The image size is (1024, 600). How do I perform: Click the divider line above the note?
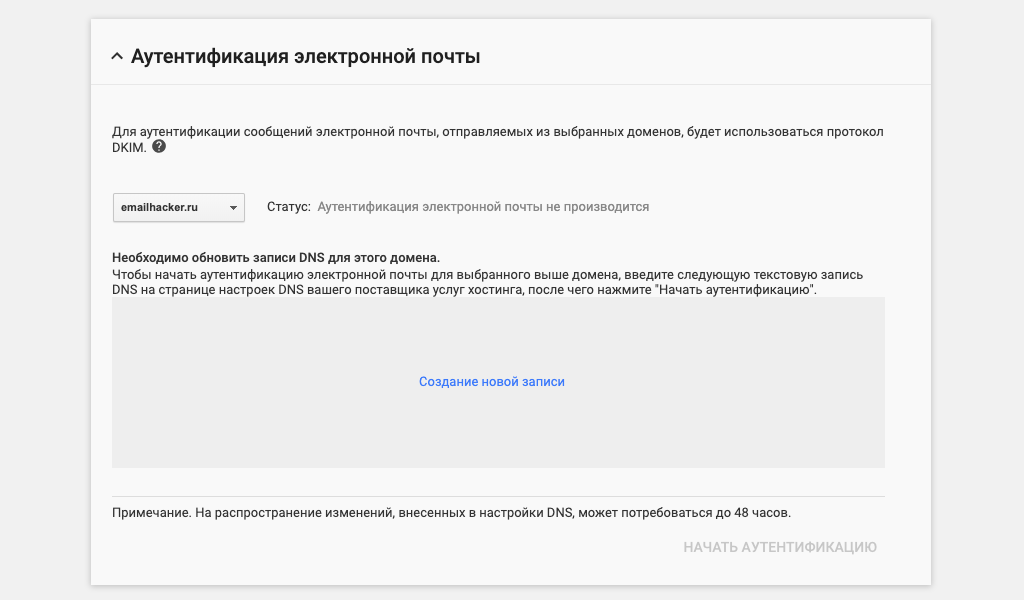click(x=498, y=496)
